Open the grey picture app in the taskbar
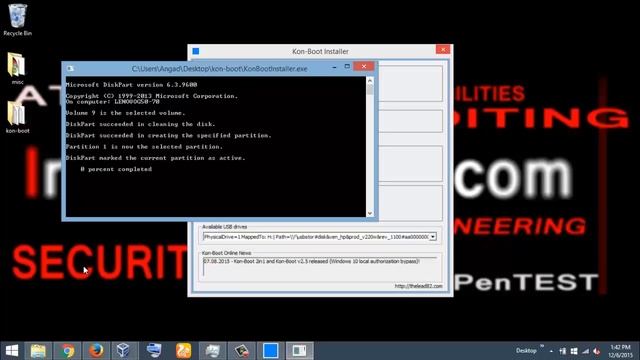 [212, 351]
